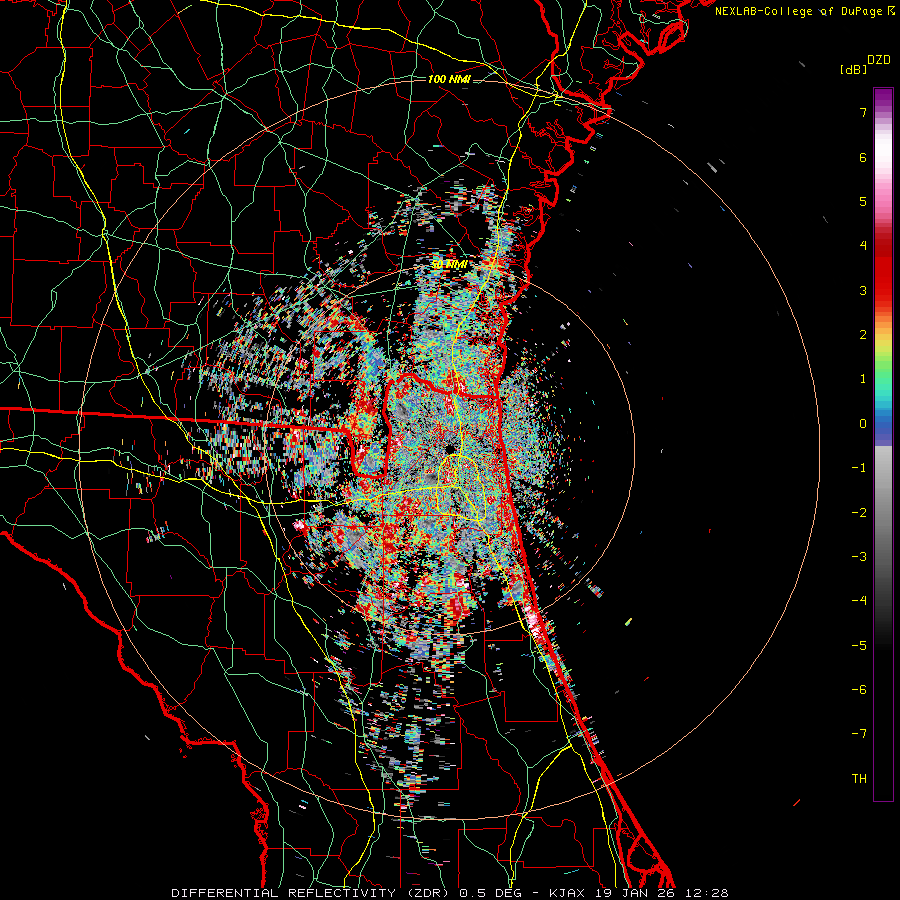Image resolution: width=900 pixels, height=900 pixels.
Task: Click the -3 value on the color scale
Action: [x=859, y=557]
